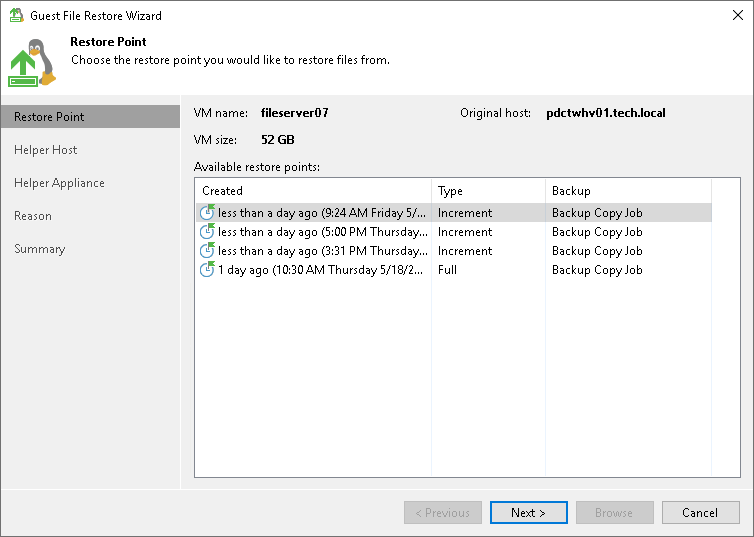
Task: Click the disabled Previous button
Action: pyautogui.click(x=442, y=512)
